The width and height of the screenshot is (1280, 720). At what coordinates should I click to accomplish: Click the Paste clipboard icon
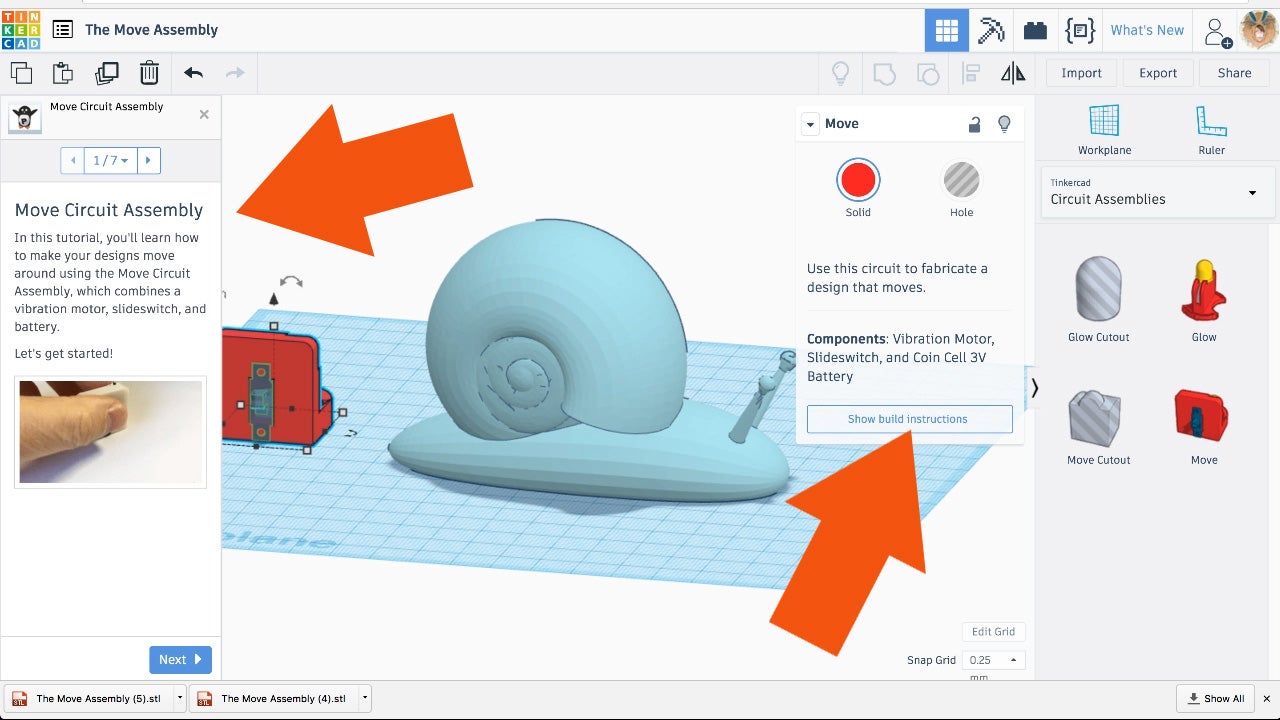(x=63, y=73)
